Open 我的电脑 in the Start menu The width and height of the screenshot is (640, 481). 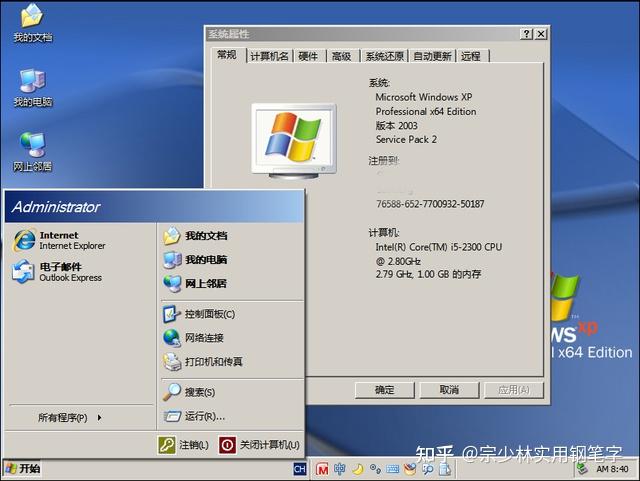tap(195, 260)
